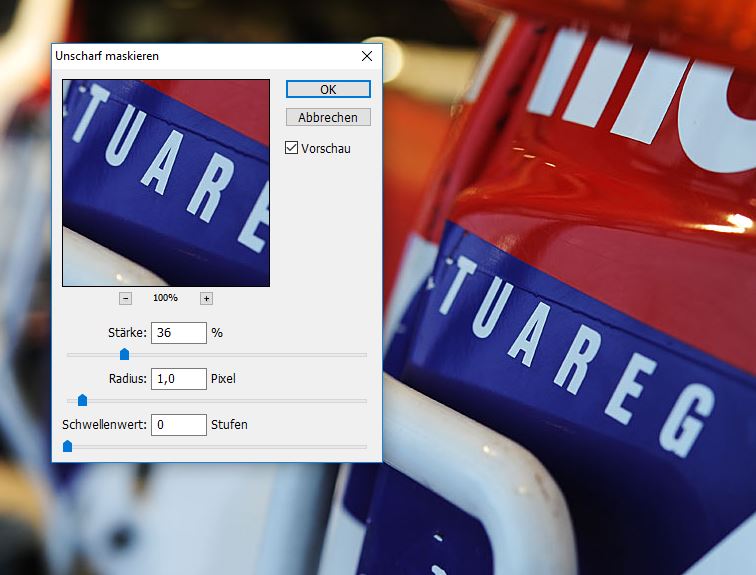Click the Stufen unit label
The width and height of the screenshot is (756, 575).
pyautogui.click(x=229, y=425)
